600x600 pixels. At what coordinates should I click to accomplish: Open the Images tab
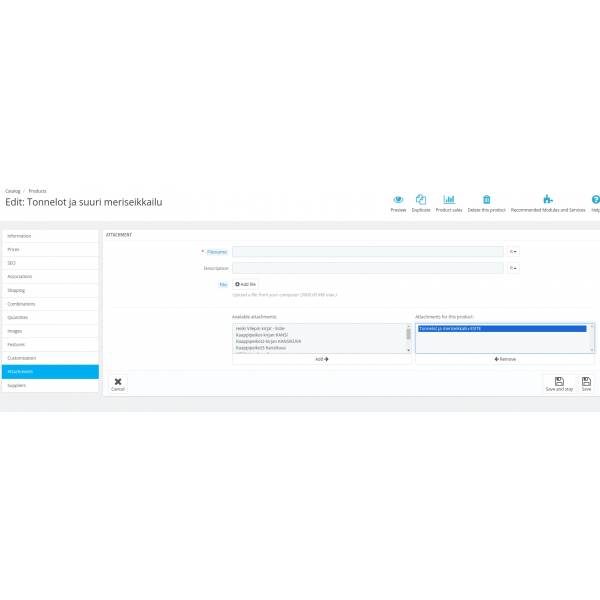(x=50, y=331)
